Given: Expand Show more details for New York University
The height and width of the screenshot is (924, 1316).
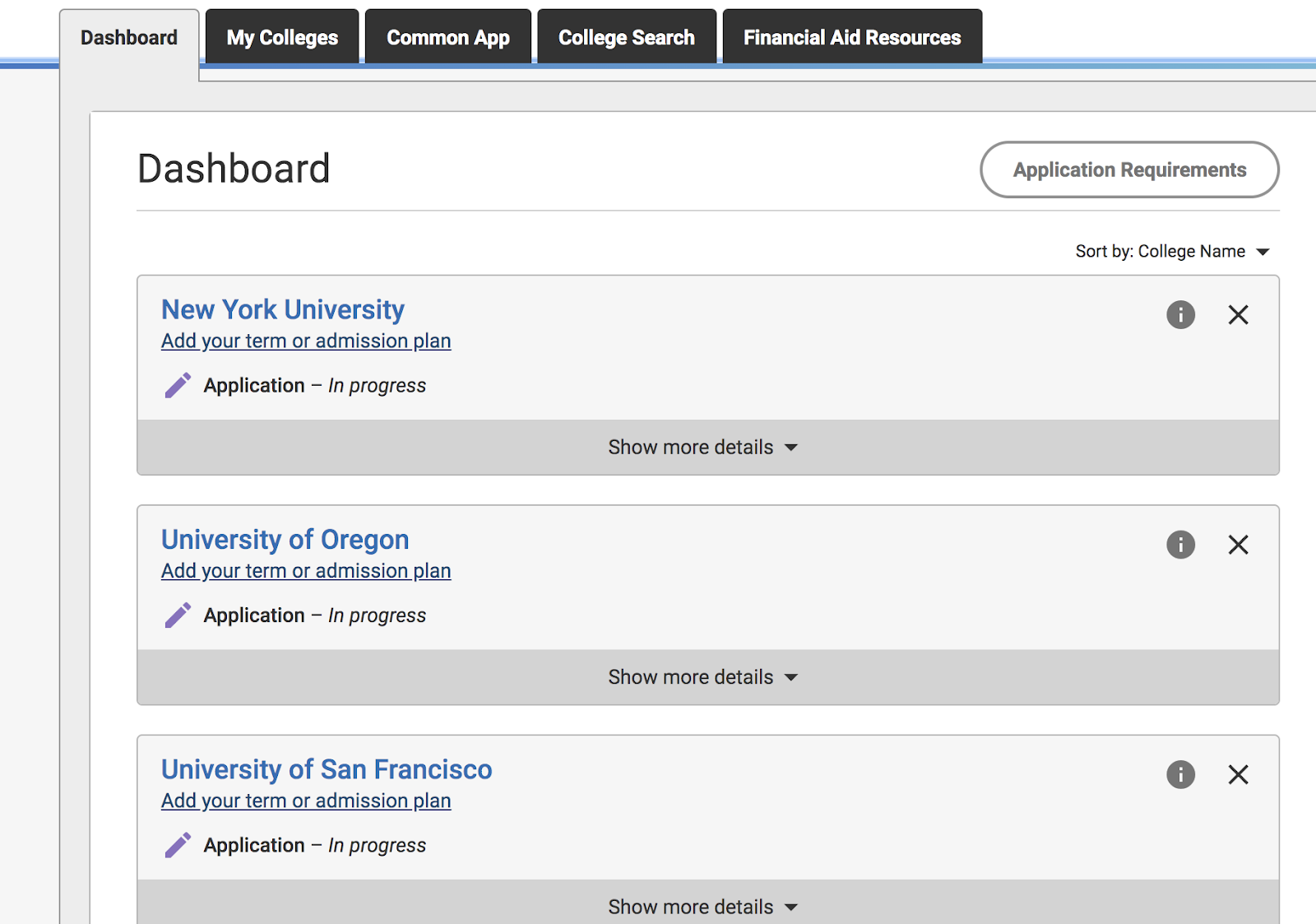Looking at the screenshot, I should click(x=702, y=447).
